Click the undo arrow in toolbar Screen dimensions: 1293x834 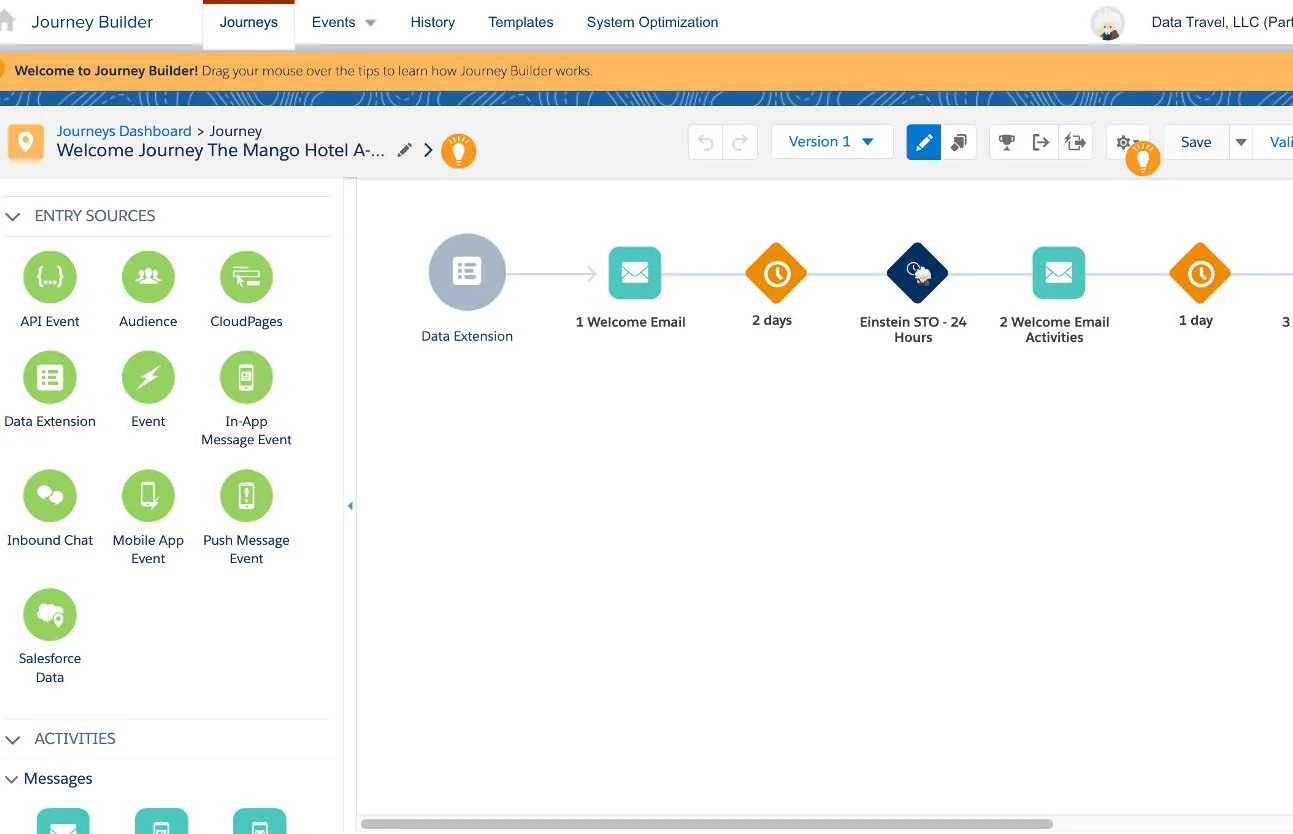click(x=706, y=142)
